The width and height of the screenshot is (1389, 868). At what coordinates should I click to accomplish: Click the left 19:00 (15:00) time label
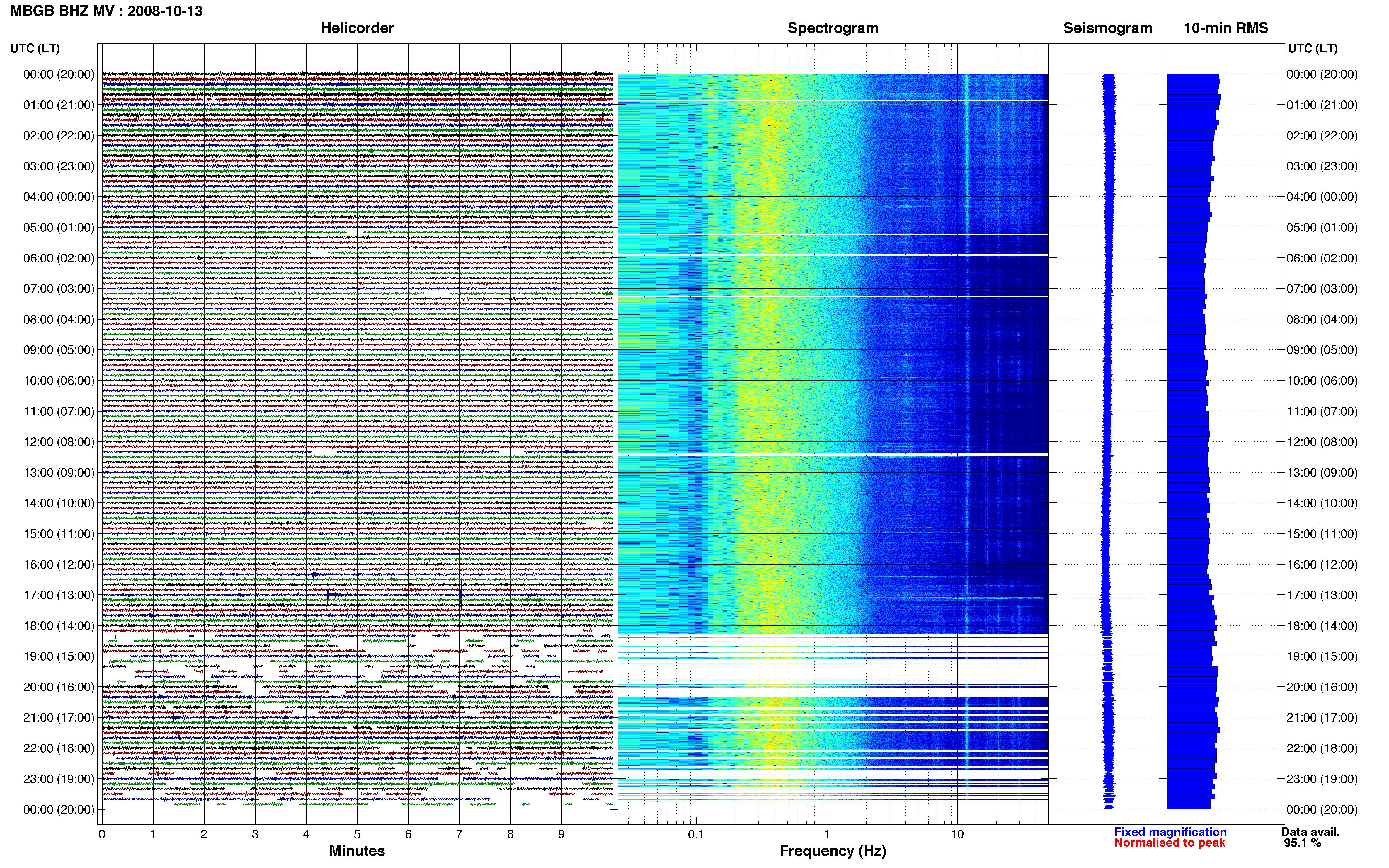pos(59,656)
